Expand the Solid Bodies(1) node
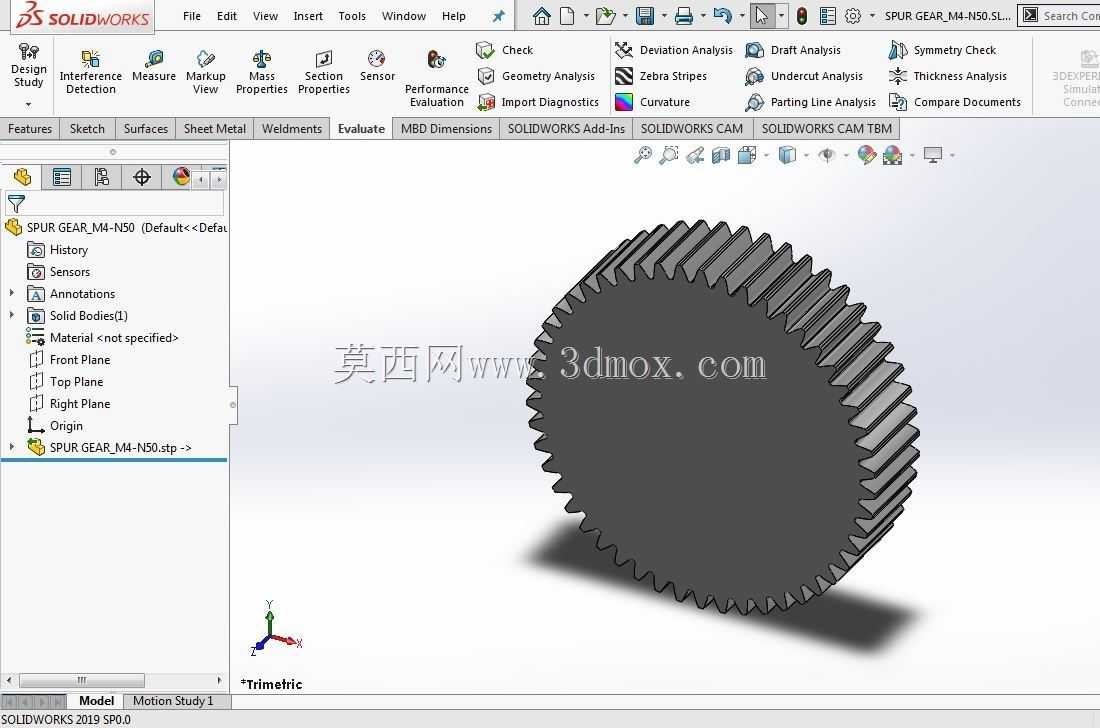This screenshot has height=728, width=1100. tap(12, 315)
